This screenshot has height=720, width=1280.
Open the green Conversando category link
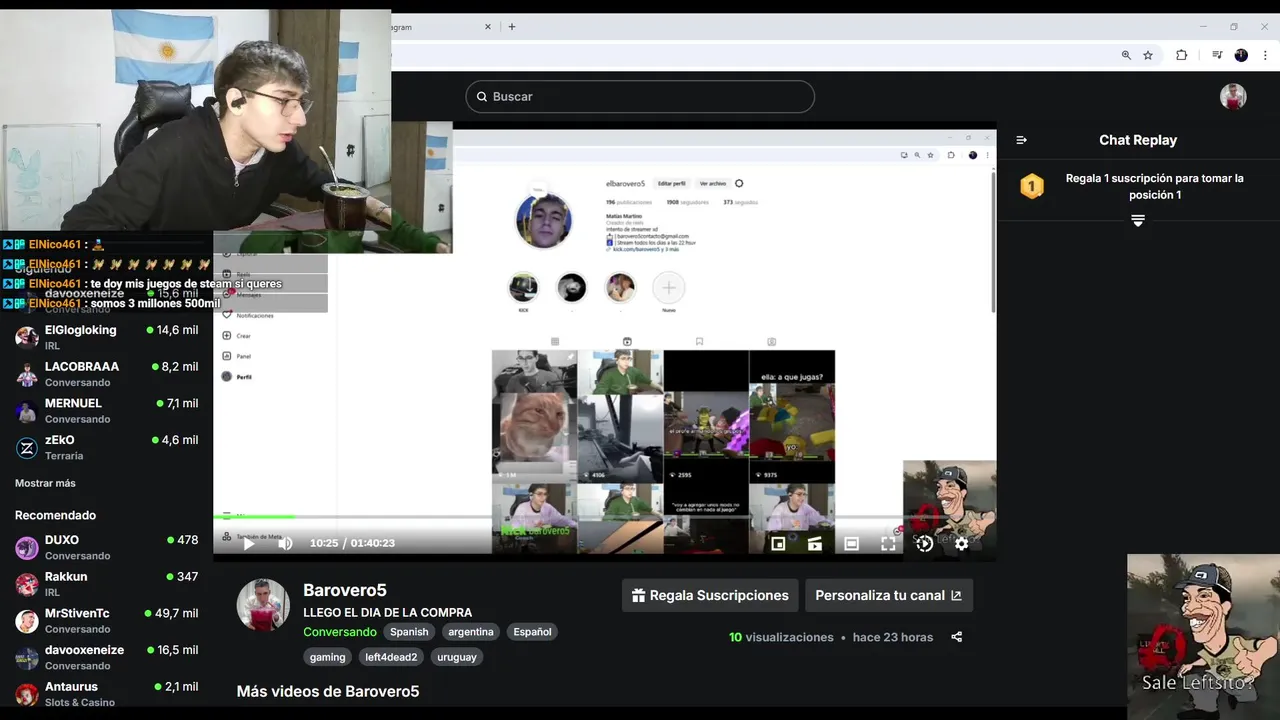(x=340, y=632)
